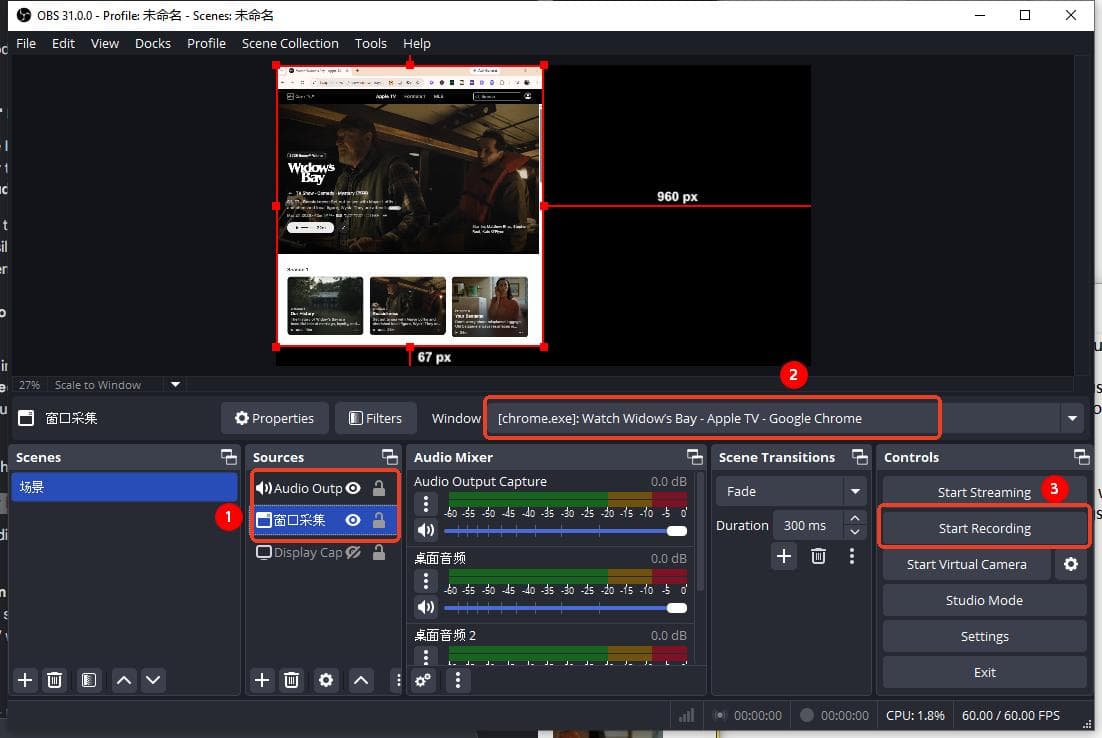
Task: Open source Filters button in toolbar
Action: pos(375,418)
